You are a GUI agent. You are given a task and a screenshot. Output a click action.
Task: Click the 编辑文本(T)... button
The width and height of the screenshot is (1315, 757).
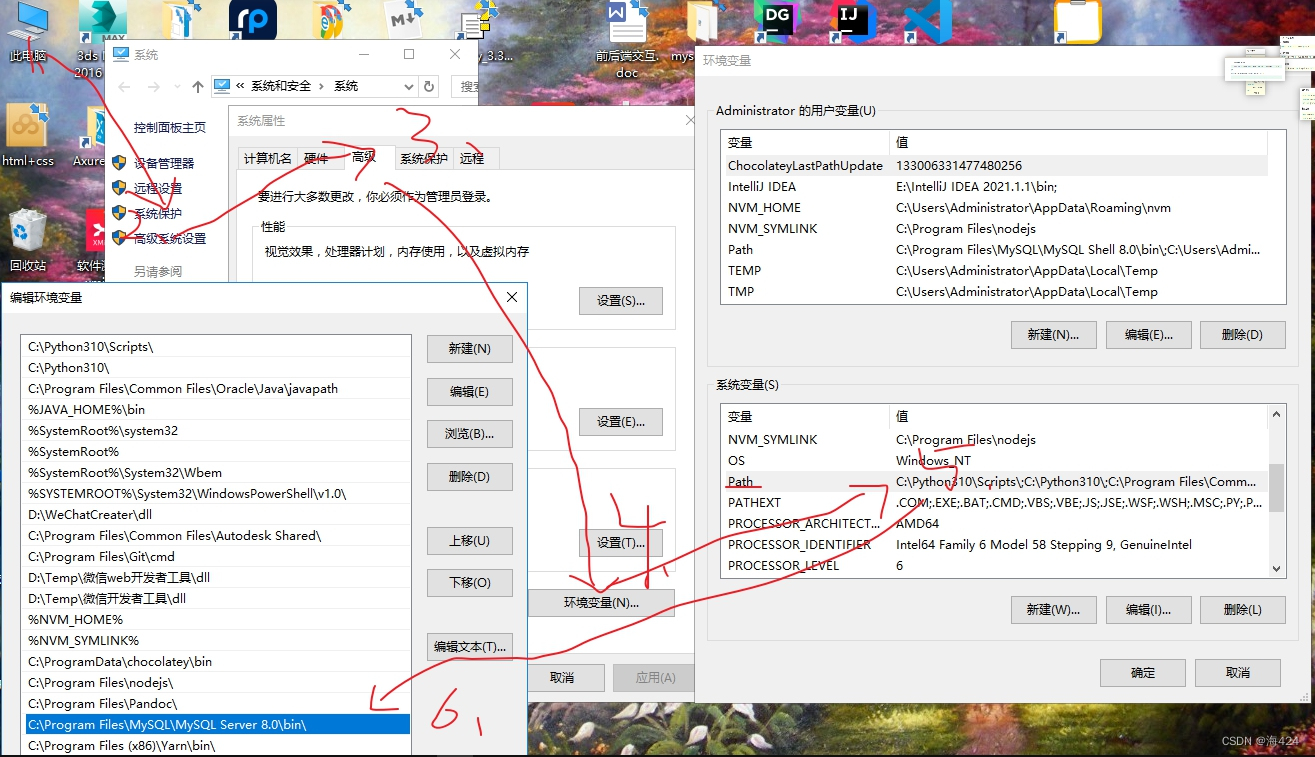coord(469,646)
